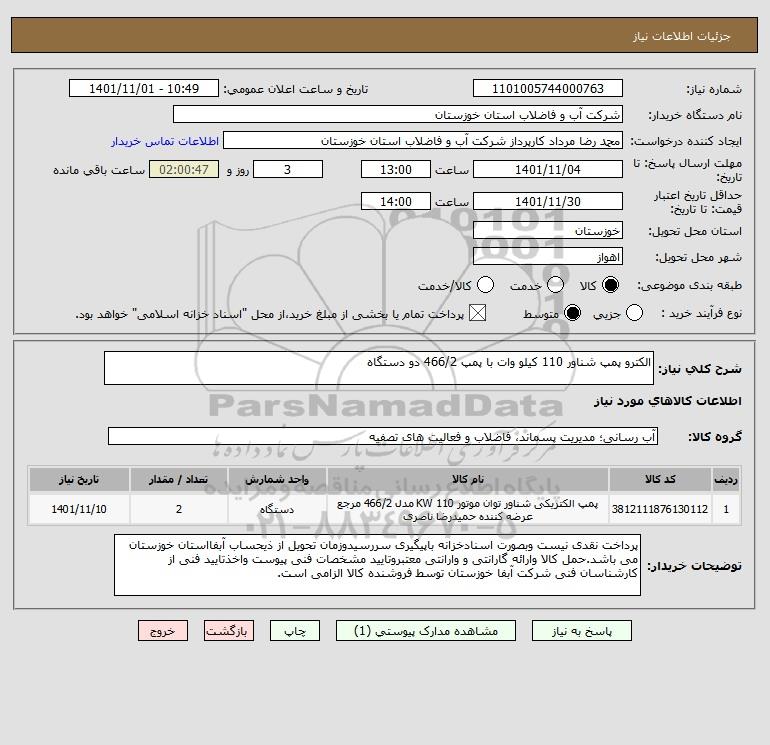Click the quantity cell showing 2
The width and height of the screenshot is (770, 745).
tap(179, 509)
